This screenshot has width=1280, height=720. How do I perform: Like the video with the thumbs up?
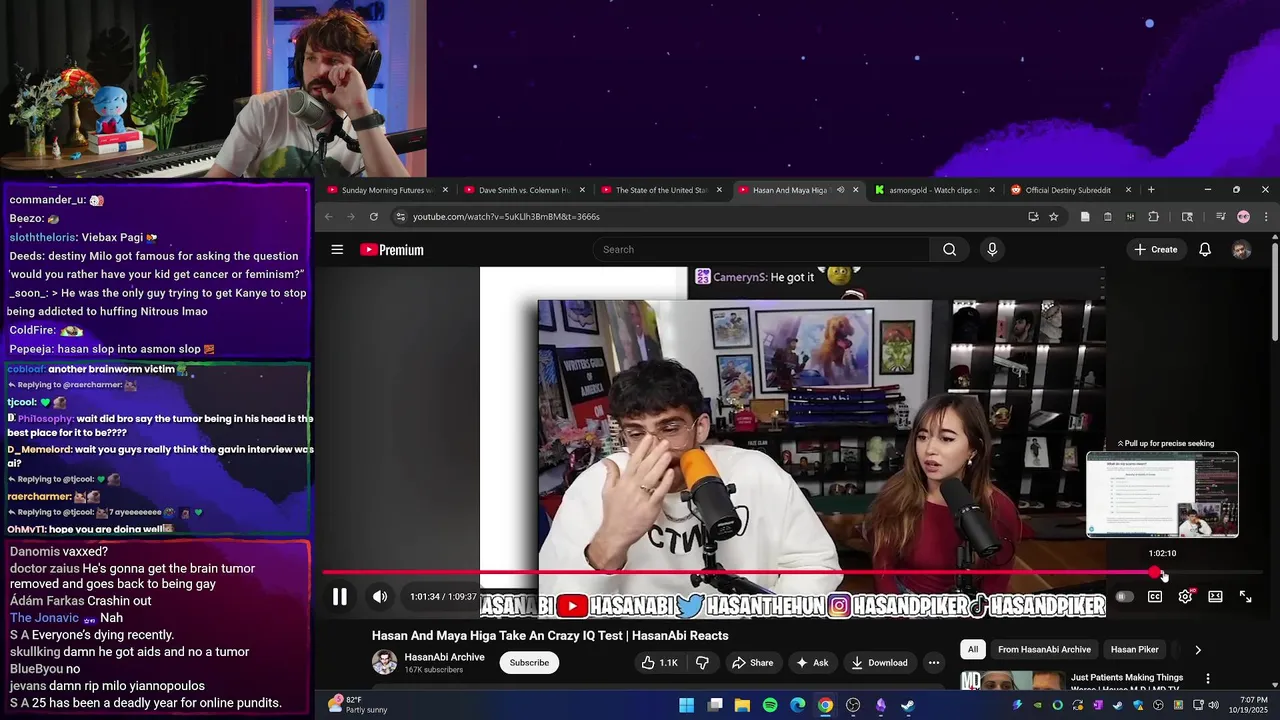[x=659, y=662]
